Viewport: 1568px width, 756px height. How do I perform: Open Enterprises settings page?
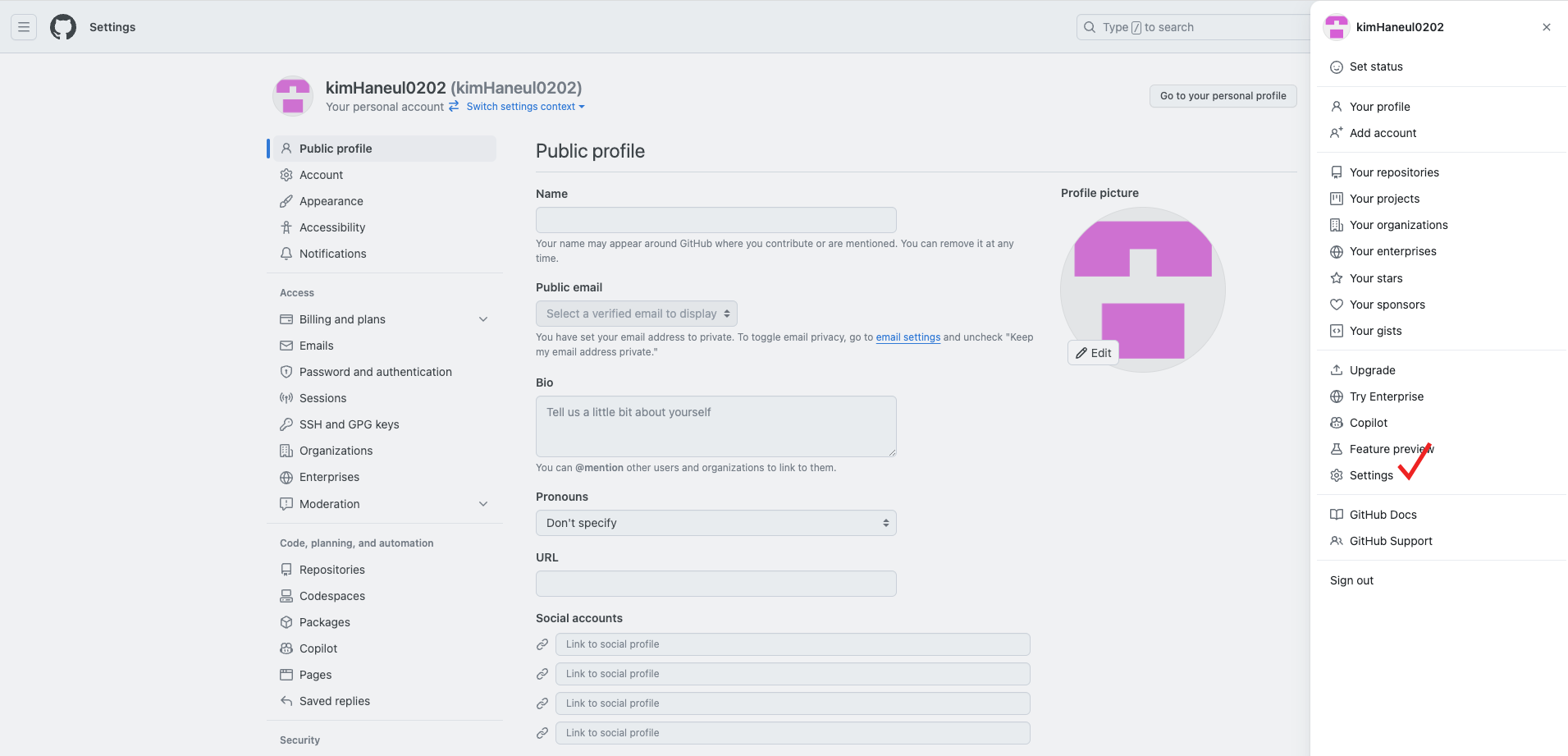385,477
